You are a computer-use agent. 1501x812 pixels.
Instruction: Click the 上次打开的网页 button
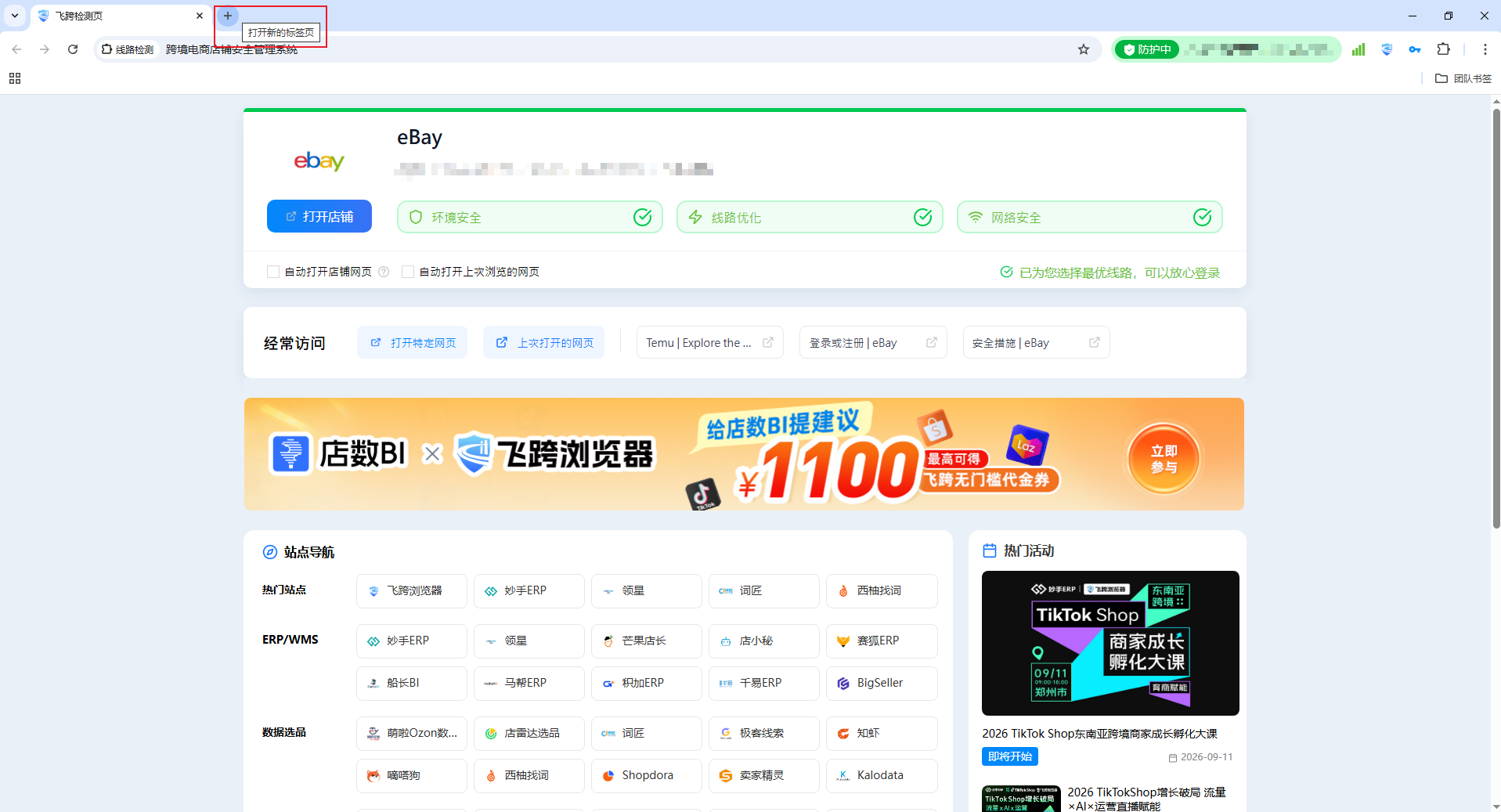tap(544, 342)
